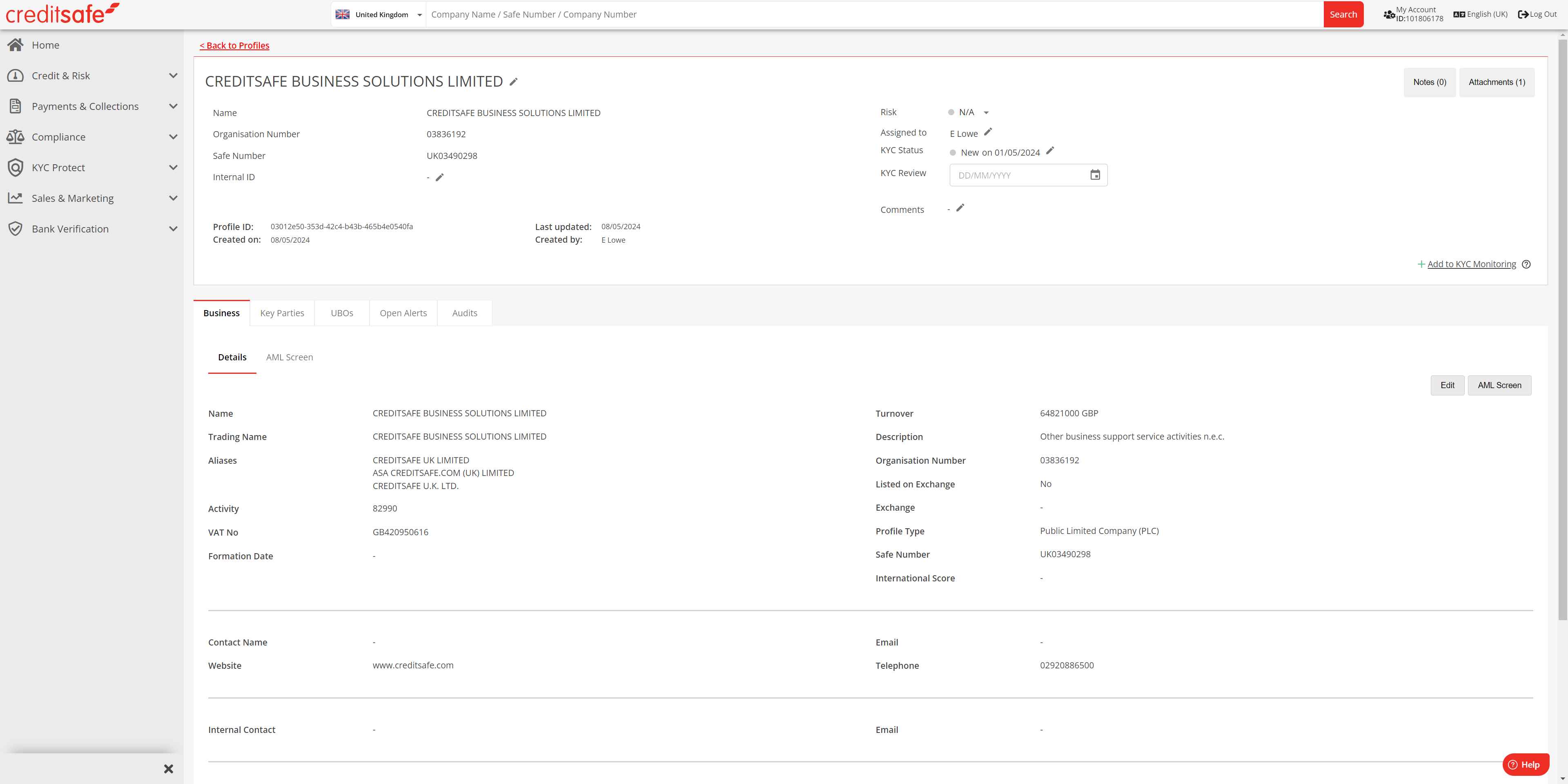Close the sidebar with the X icon
This screenshot has height=784, width=1568.
pyautogui.click(x=169, y=769)
